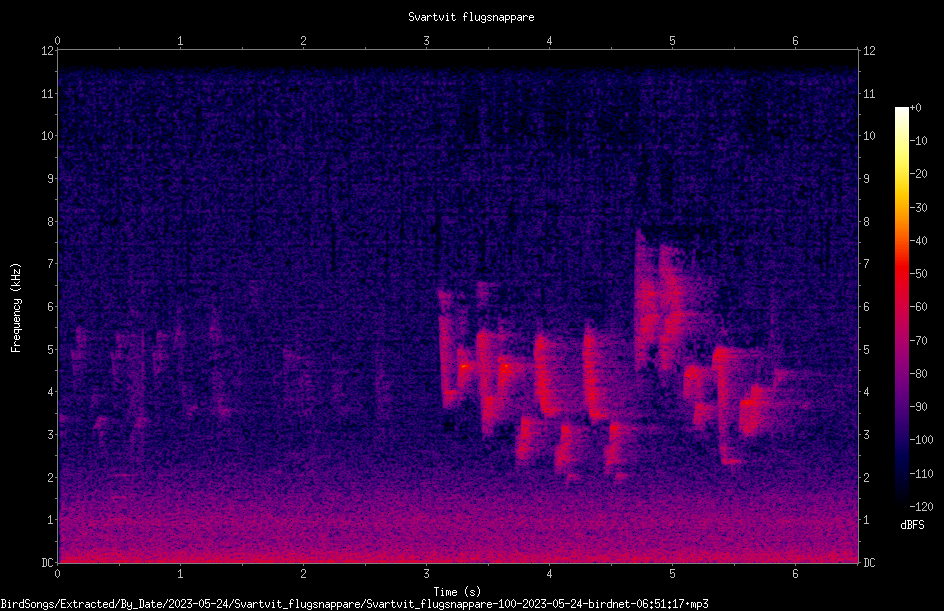The height and width of the screenshot is (611, 944).
Task: Click the 'DC' label on left frequency axis
Action: pos(47,563)
